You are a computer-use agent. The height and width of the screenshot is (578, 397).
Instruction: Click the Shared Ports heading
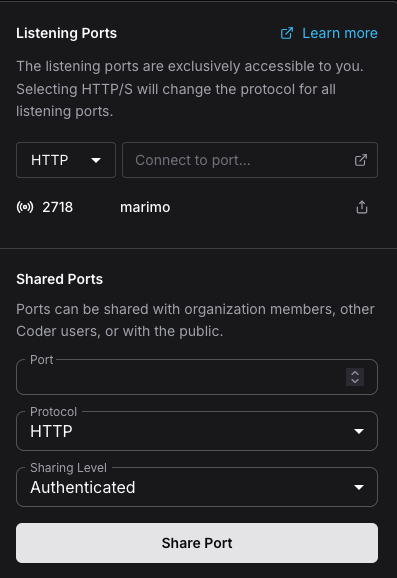[x=59, y=279]
